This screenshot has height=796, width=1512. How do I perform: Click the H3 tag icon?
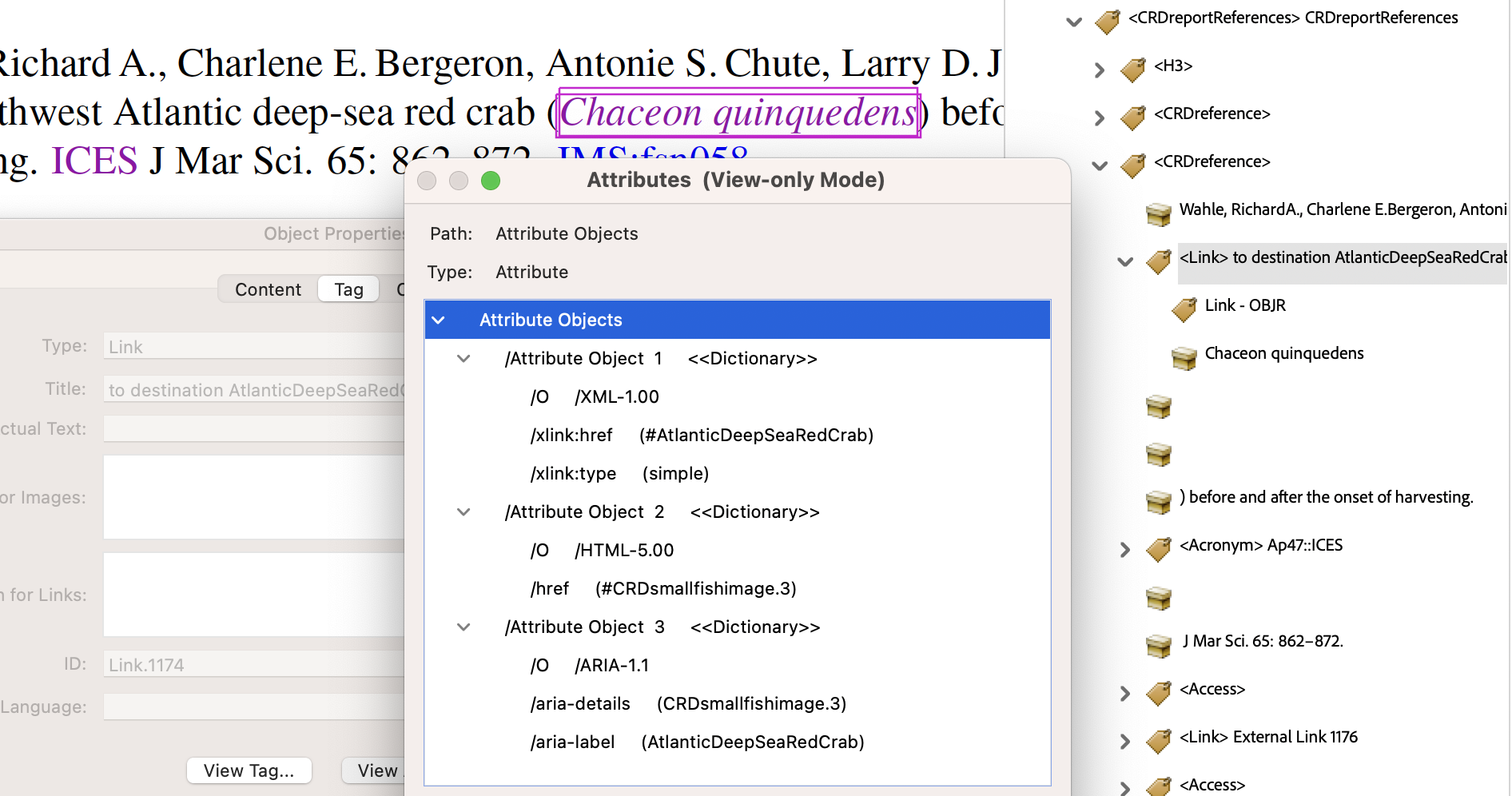coord(1132,69)
